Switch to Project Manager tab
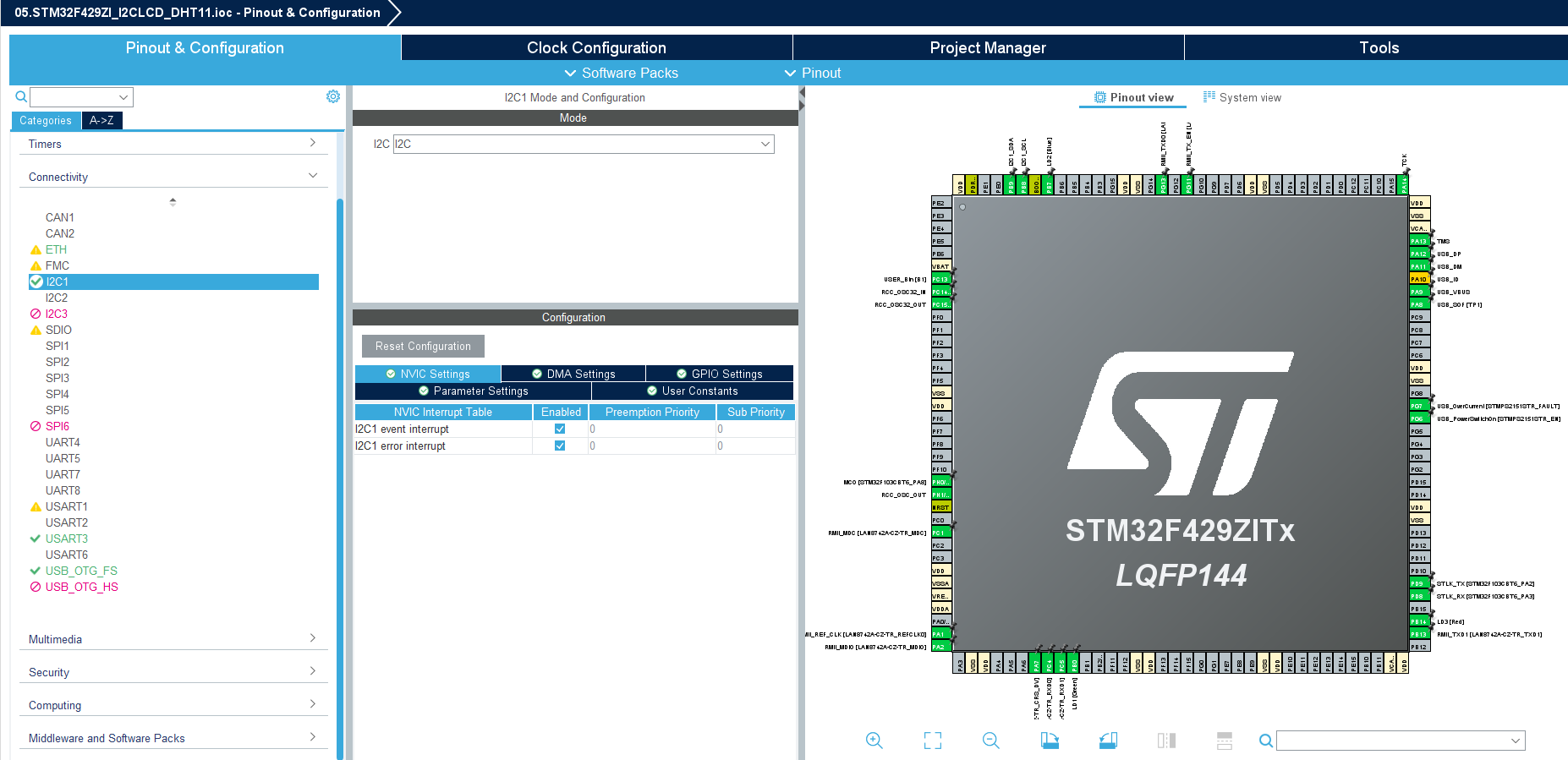Image resolution: width=1568 pixels, height=760 pixels. tap(988, 47)
